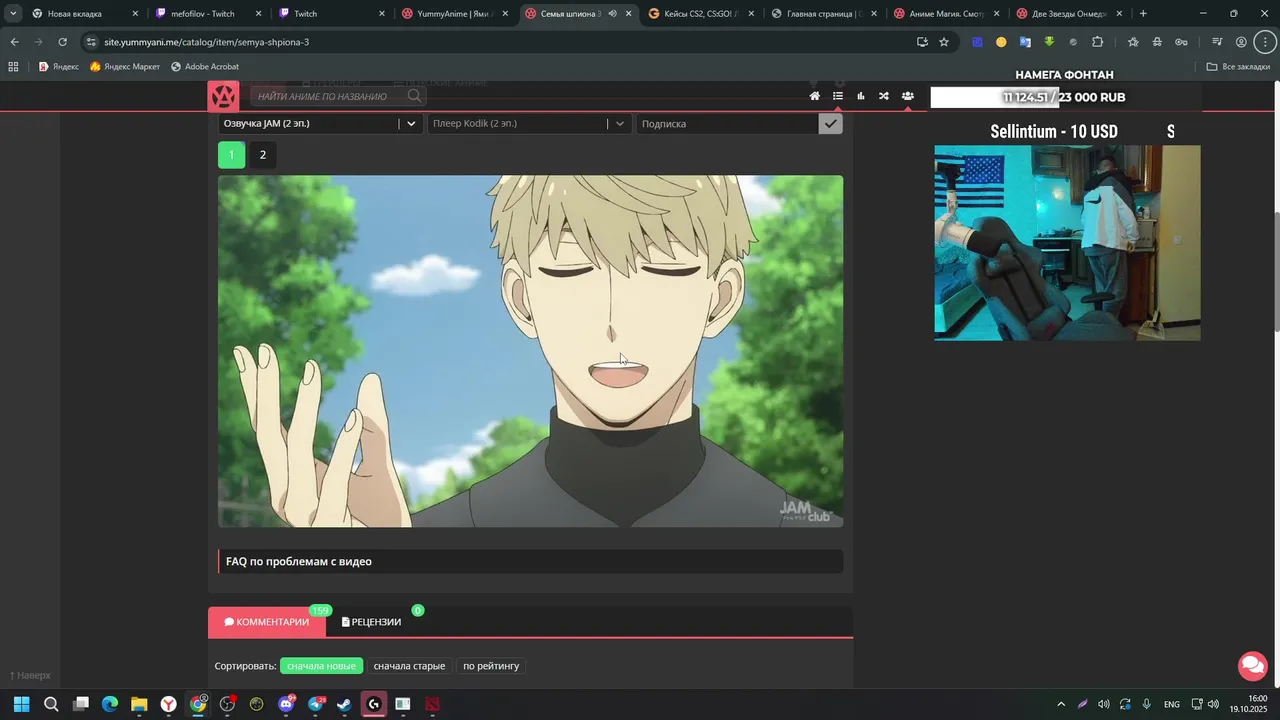Open Steam from the taskbar
The width and height of the screenshot is (1280, 720).
(344, 704)
